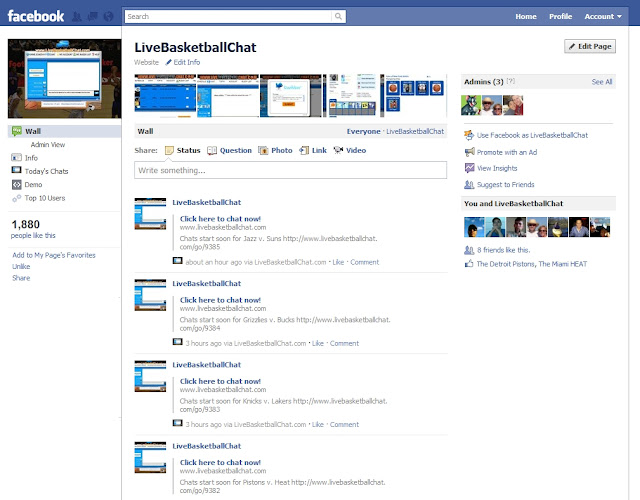Click Add to My Page's Favorites
The image size is (640, 500).
coord(54,255)
